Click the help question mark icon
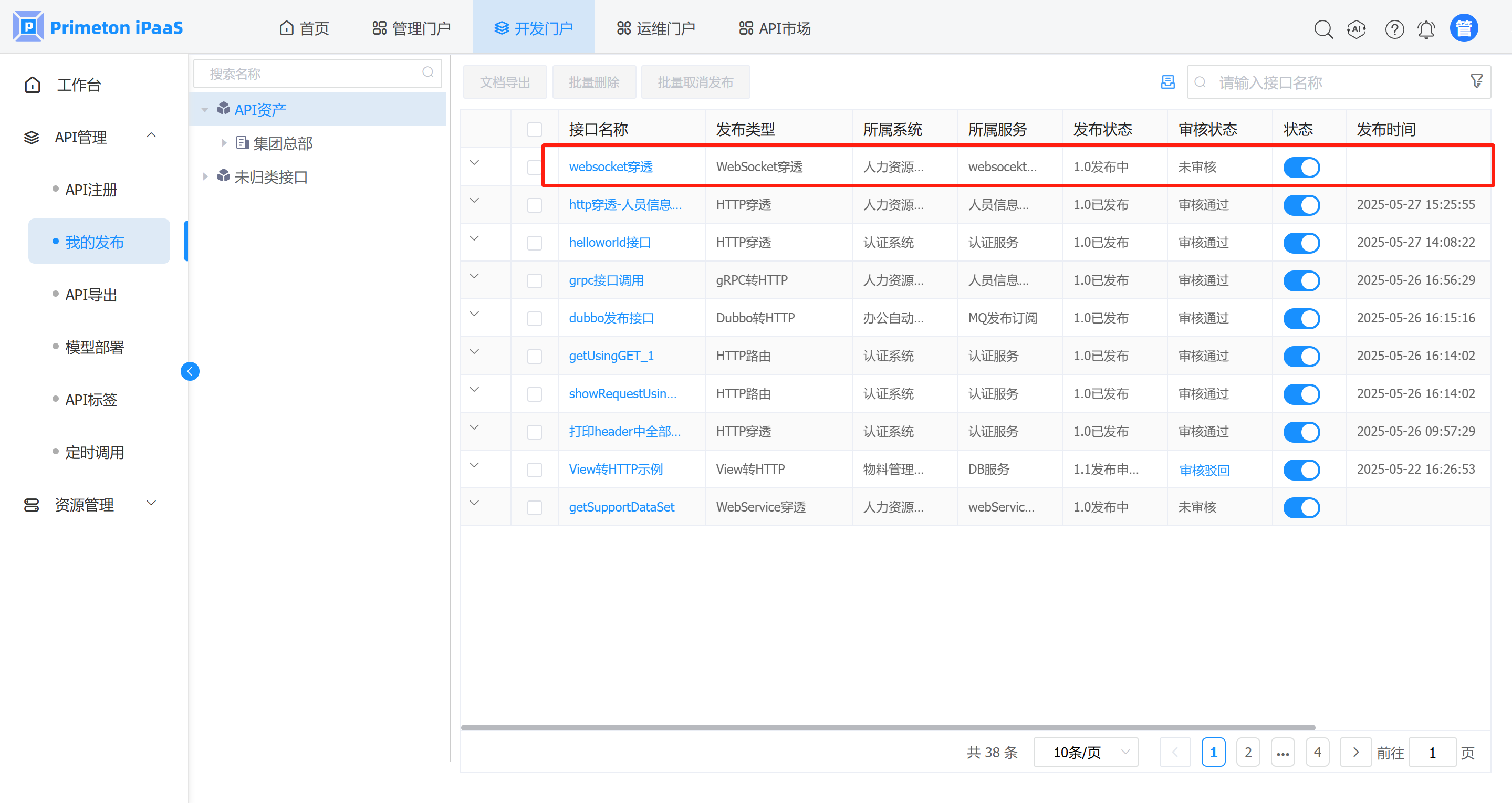This screenshot has width=1512, height=803. tap(1394, 28)
